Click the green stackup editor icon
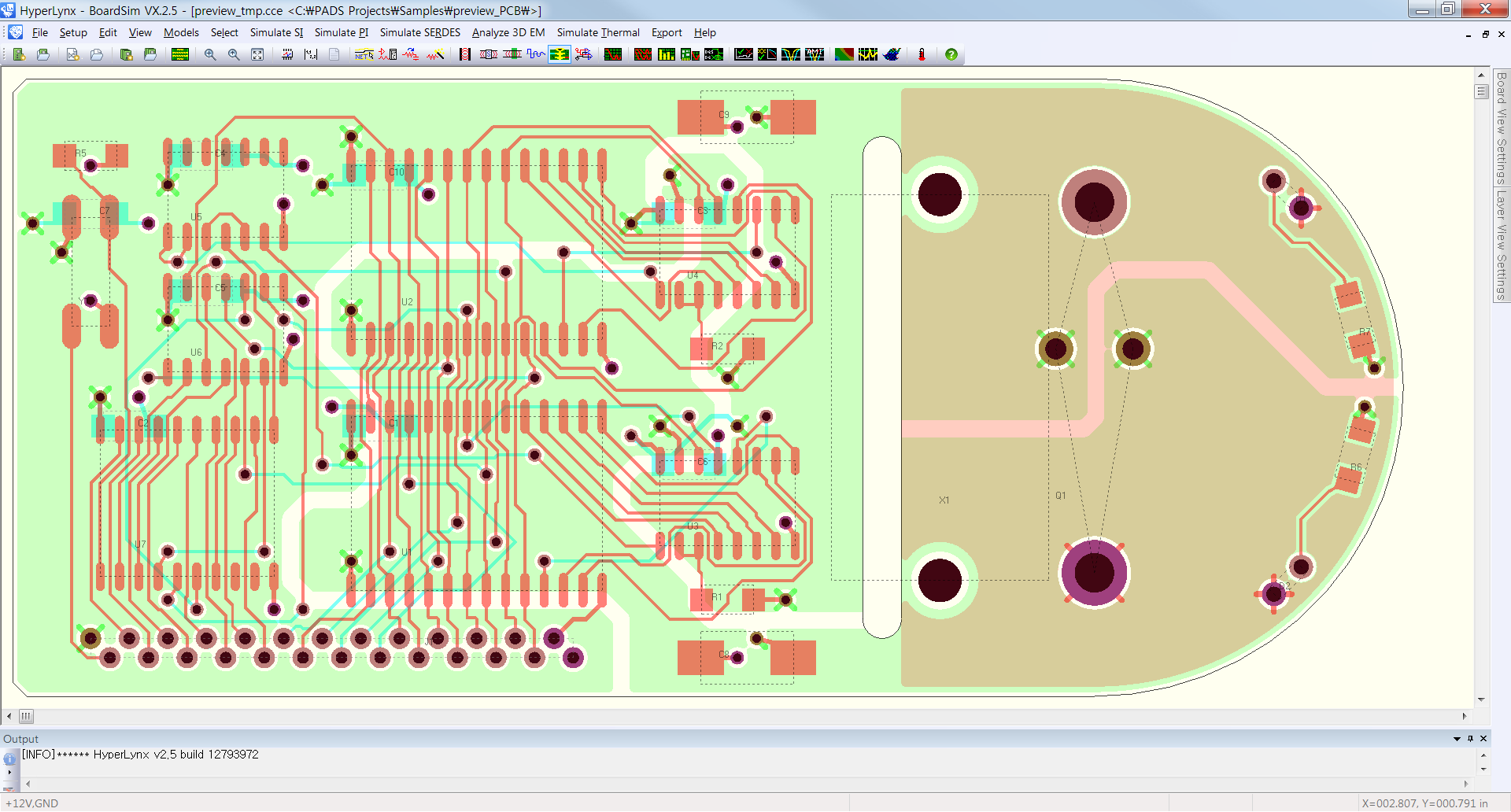The height and width of the screenshot is (812, 1511). 180,54
